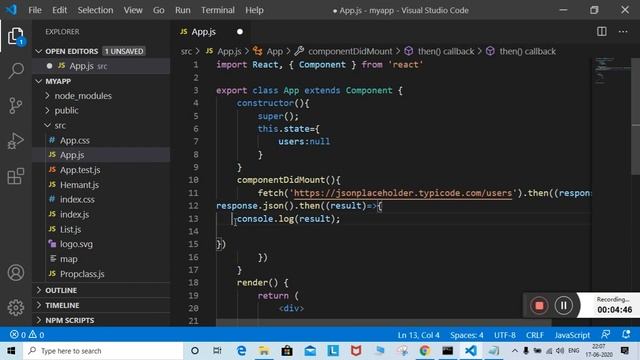This screenshot has height=360, width=640.
Task: Expand the NPM Scripts section
Action: tap(39, 320)
